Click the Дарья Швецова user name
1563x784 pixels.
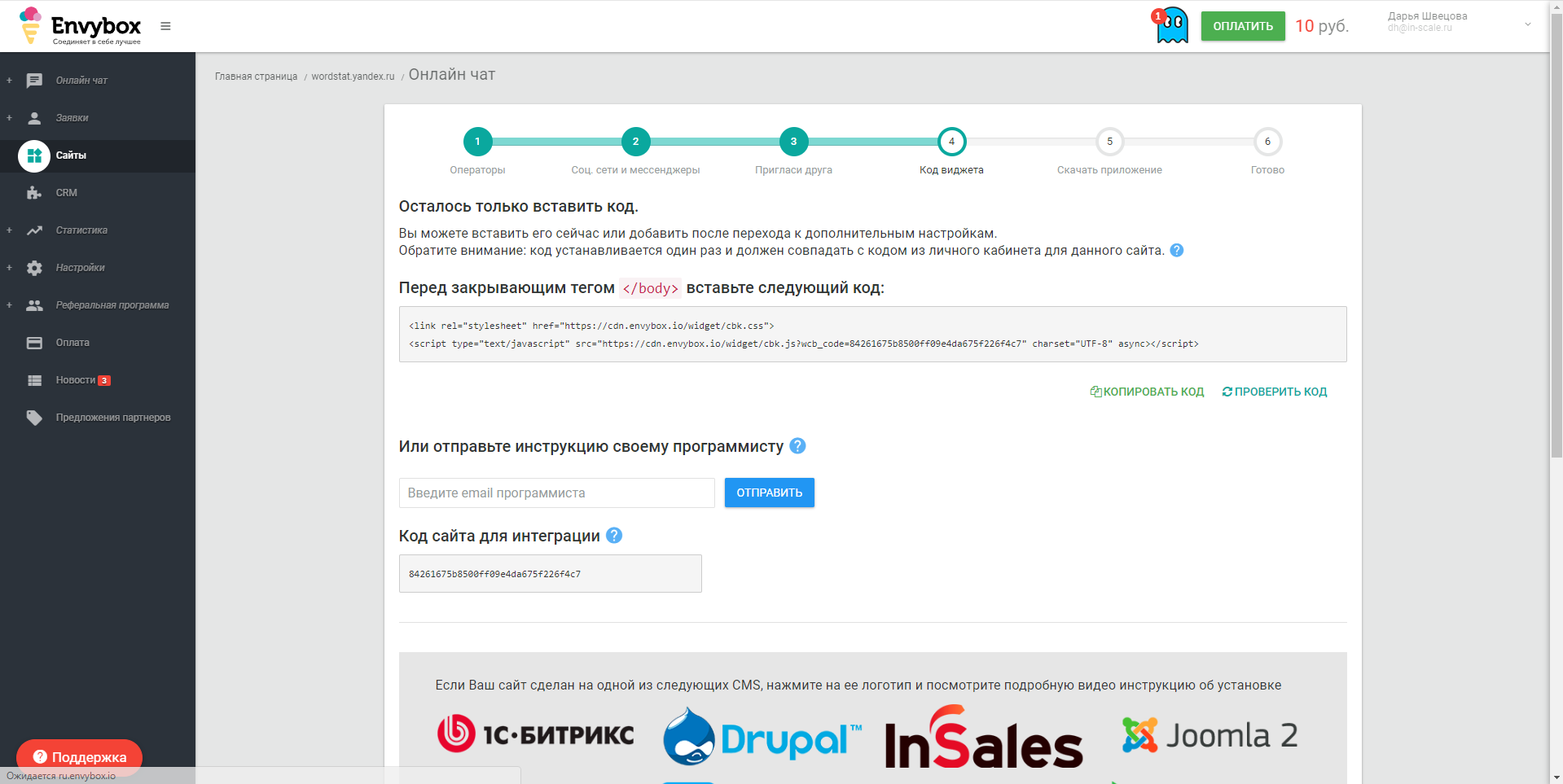(x=1427, y=16)
